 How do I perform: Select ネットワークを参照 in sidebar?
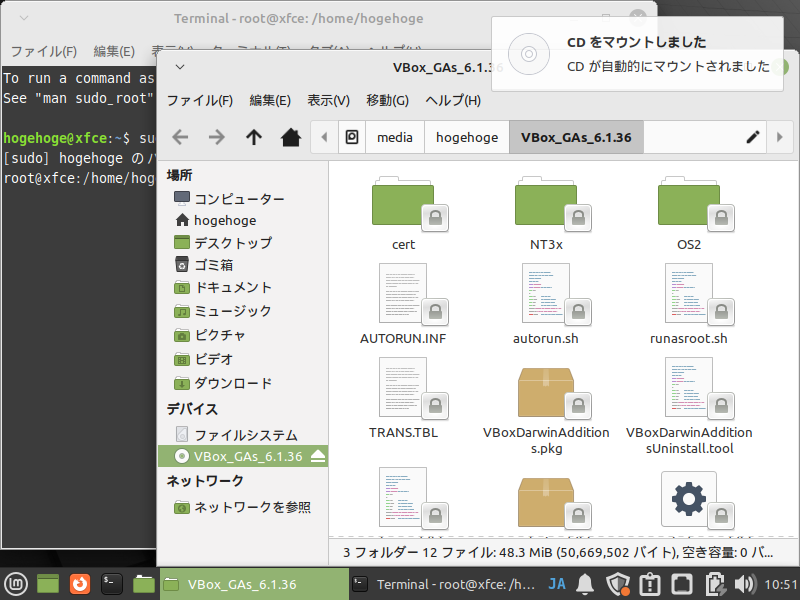(x=242, y=507)
